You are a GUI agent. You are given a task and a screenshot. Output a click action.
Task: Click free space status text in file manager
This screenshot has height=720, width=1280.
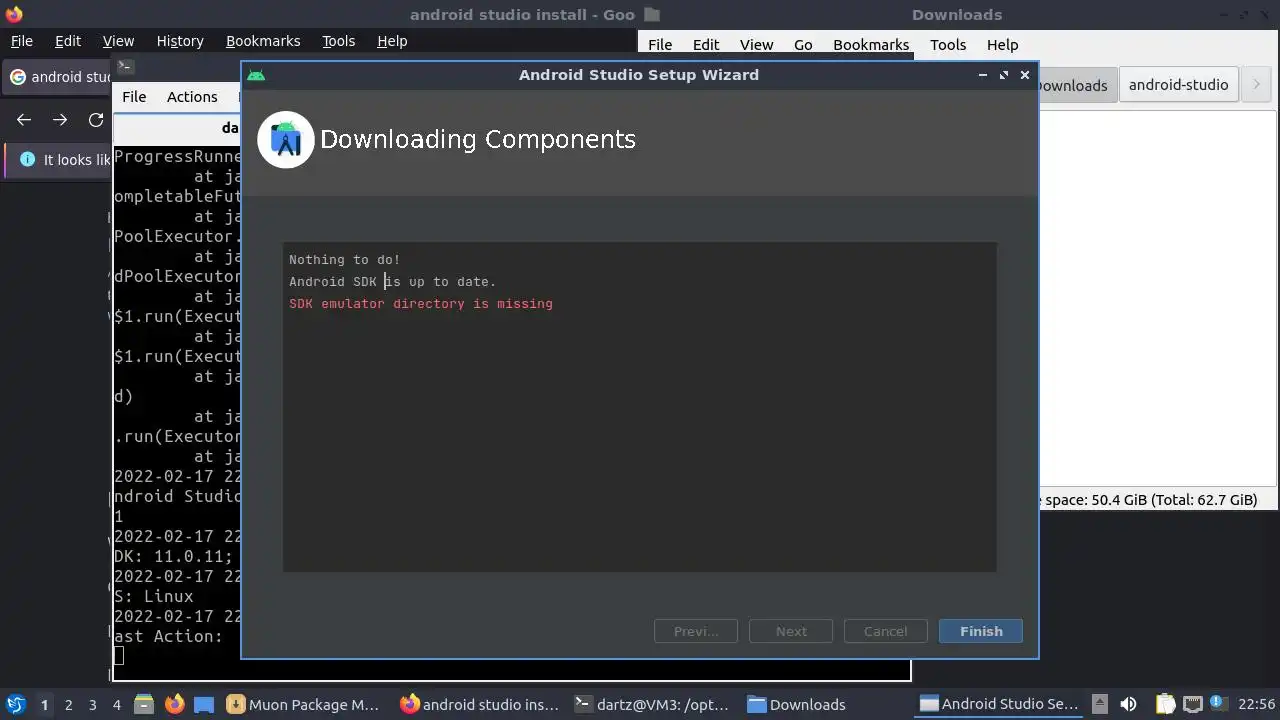[x=1150, y=500]
